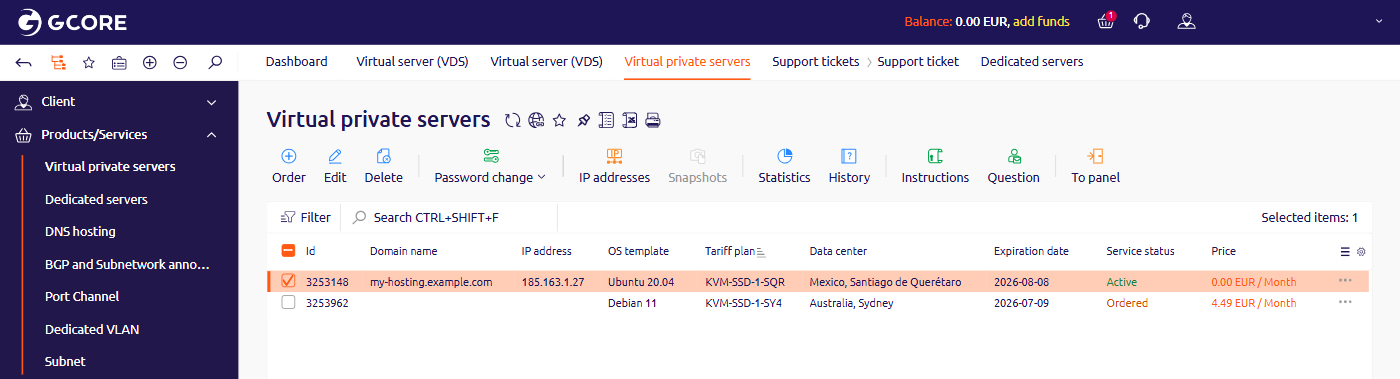Open Dedicated VLAN in sidebar
This screenshot has width=1400, height=379.
pyautogui.click(x=93, y=329)
